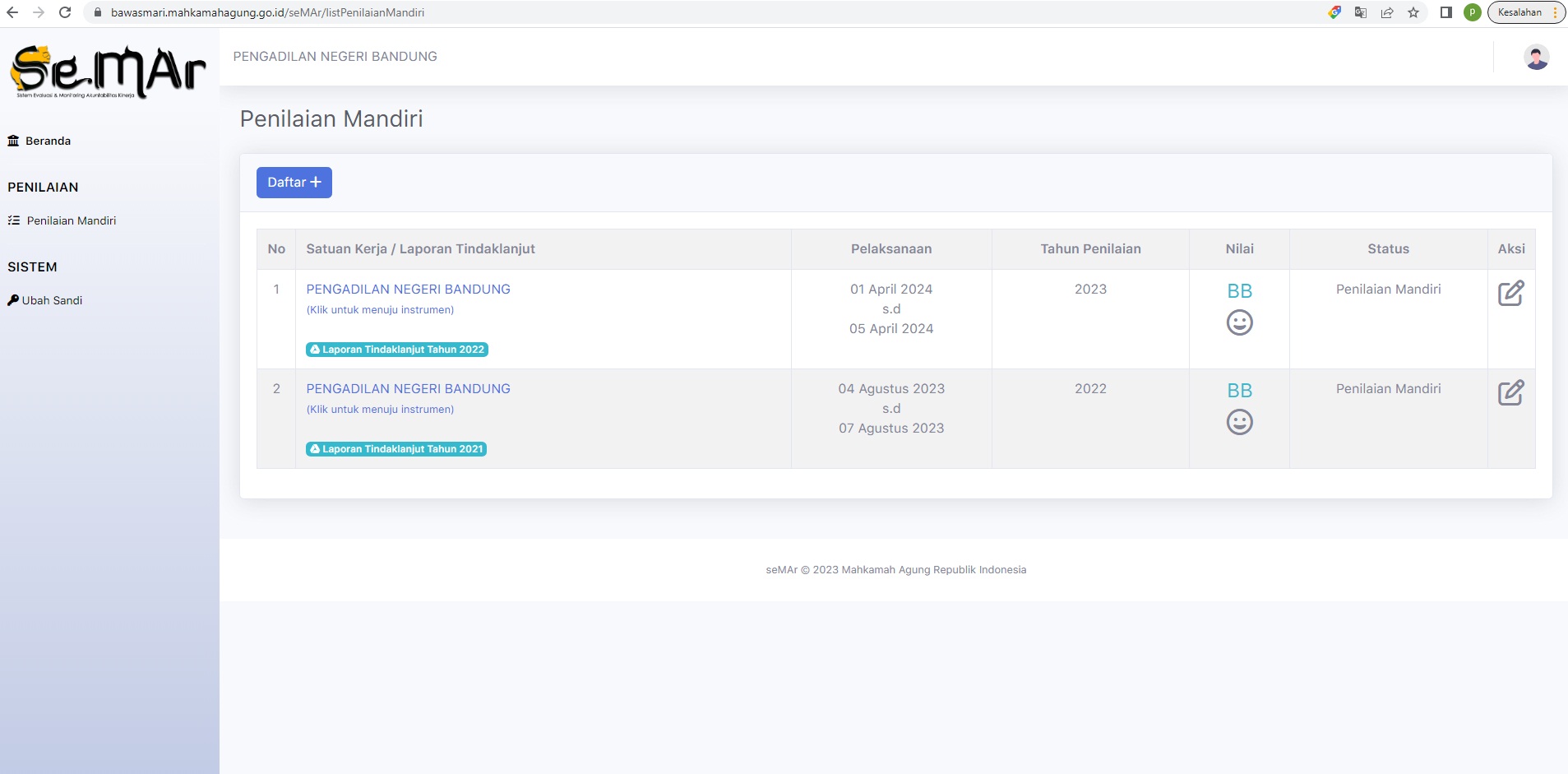Open Laporan Tindaklanjut Tahun 2021 badge
Image resolution: width=1568 pixels, height=774 pixels.
(396, 449)
